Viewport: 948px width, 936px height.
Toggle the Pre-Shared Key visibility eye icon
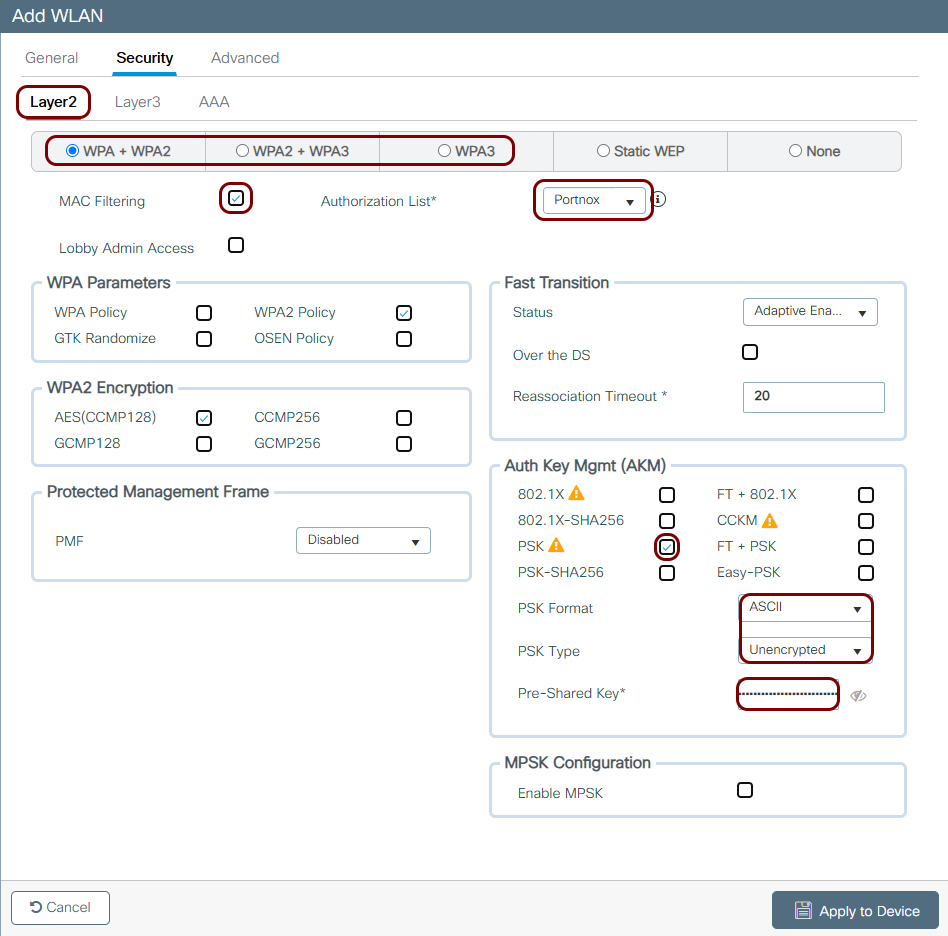click(x=858, y=696)
